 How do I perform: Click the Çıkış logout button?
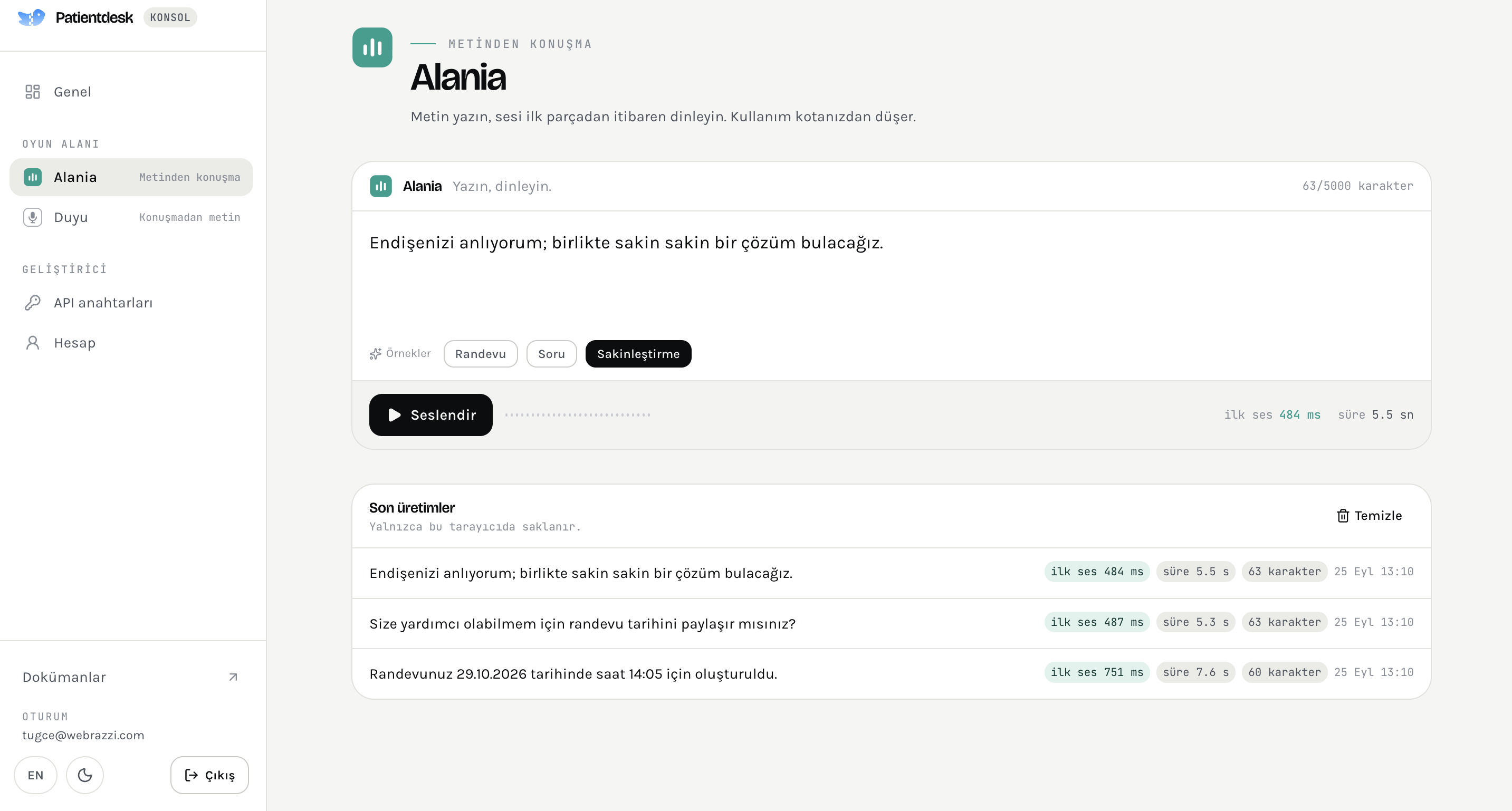209,775
